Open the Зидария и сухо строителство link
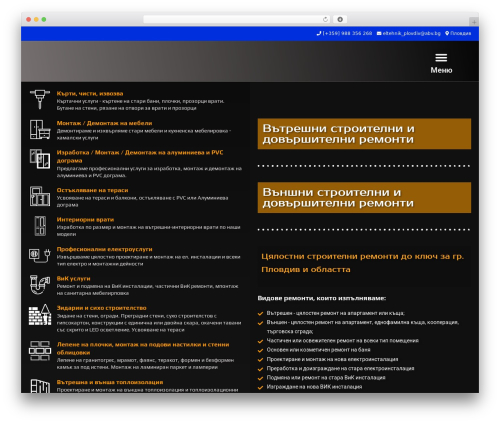The width and height of the screenshot is (500, 423). click(x=101, y=308)
